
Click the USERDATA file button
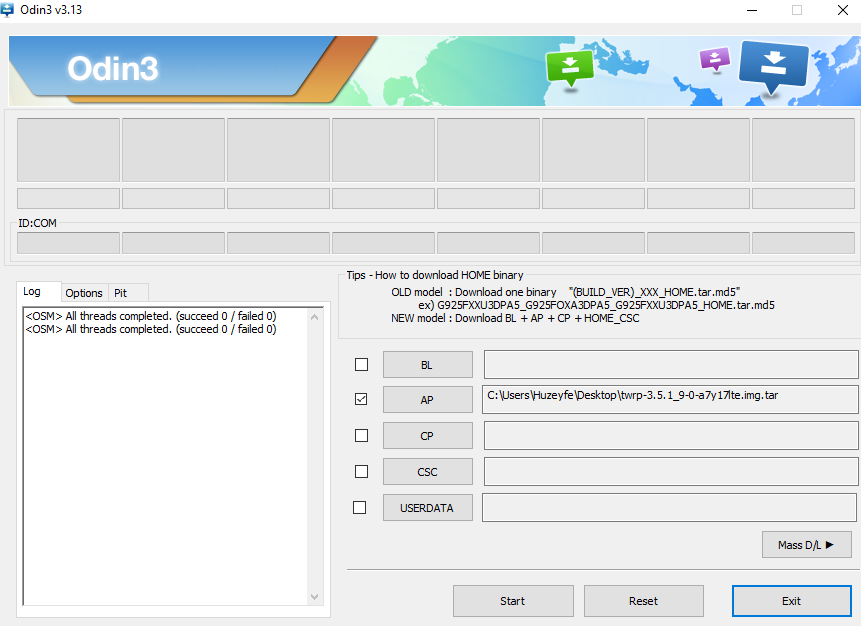tap(427, 508)
